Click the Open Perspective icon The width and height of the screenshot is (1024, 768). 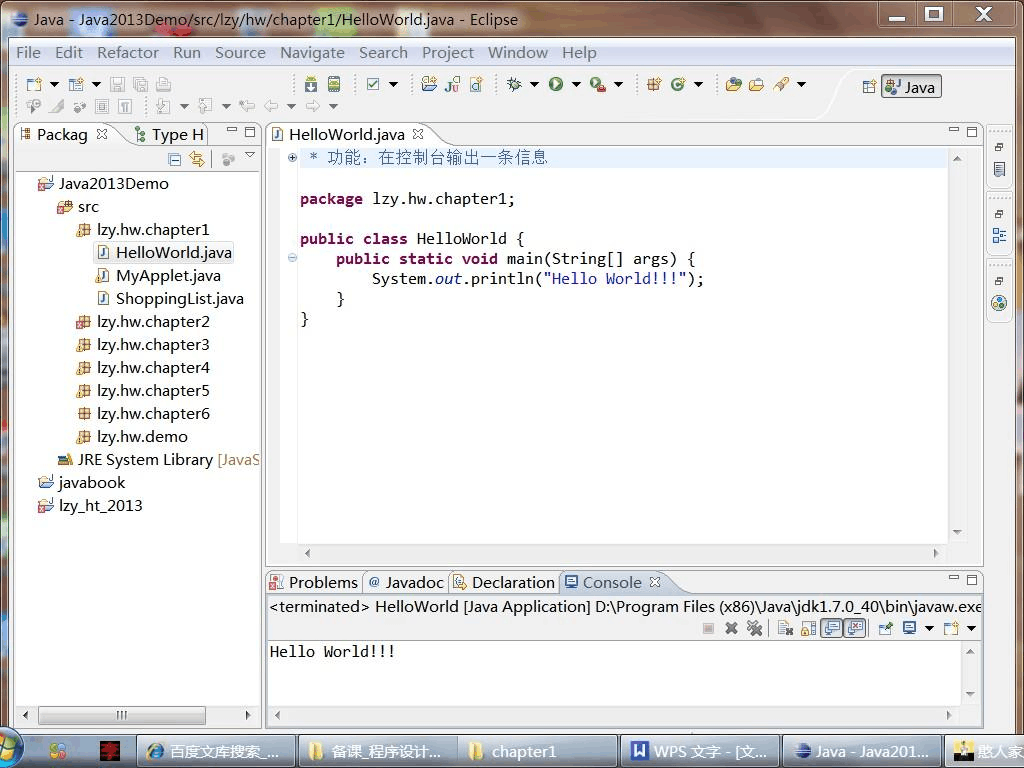(869, 86)
